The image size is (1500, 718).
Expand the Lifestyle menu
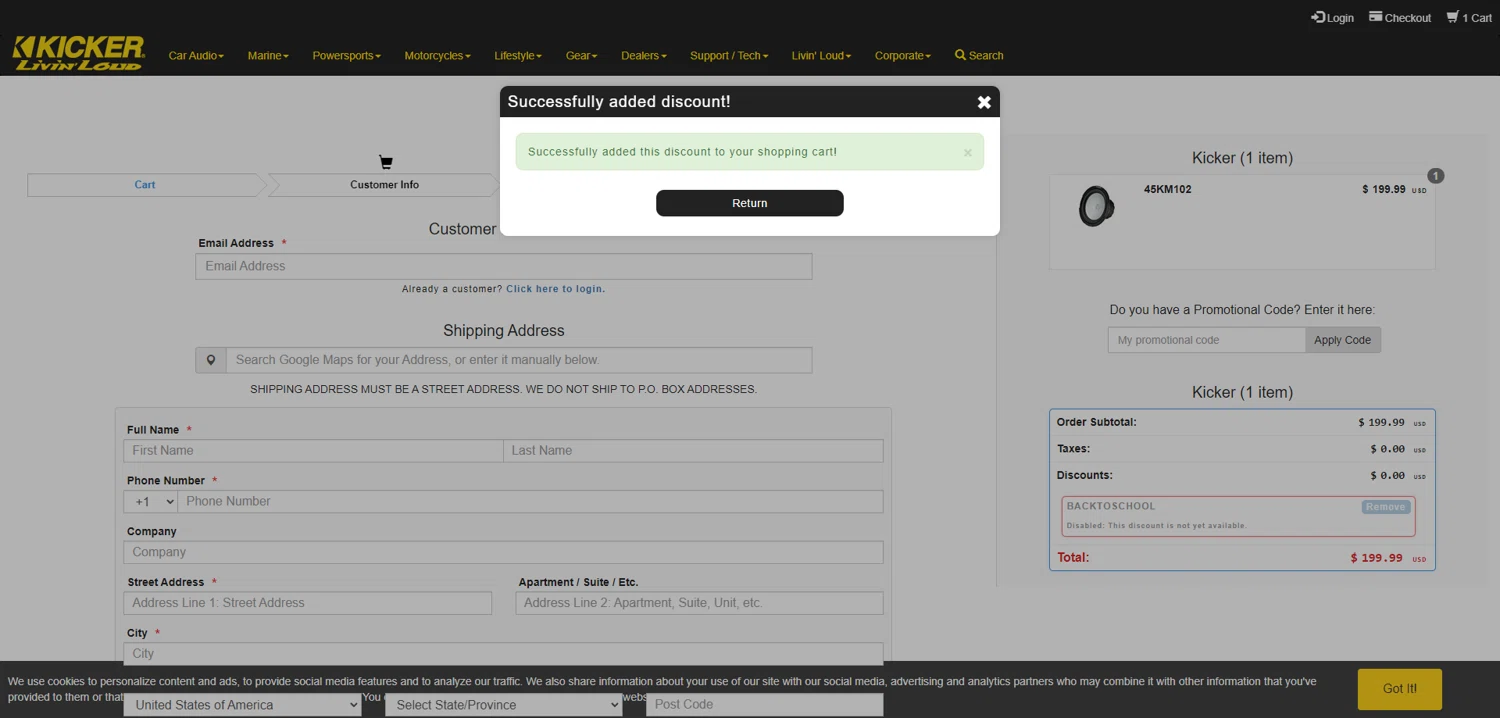point(518,56)
